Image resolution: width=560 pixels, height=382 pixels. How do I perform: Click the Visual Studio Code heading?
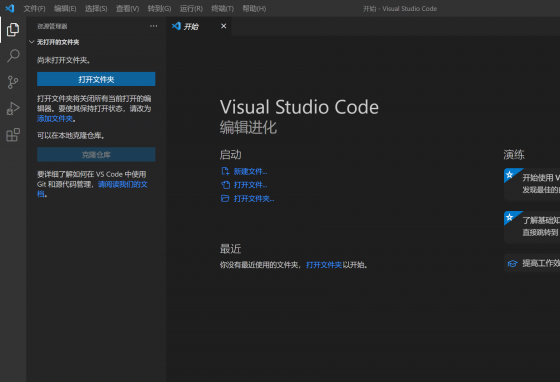299,107
